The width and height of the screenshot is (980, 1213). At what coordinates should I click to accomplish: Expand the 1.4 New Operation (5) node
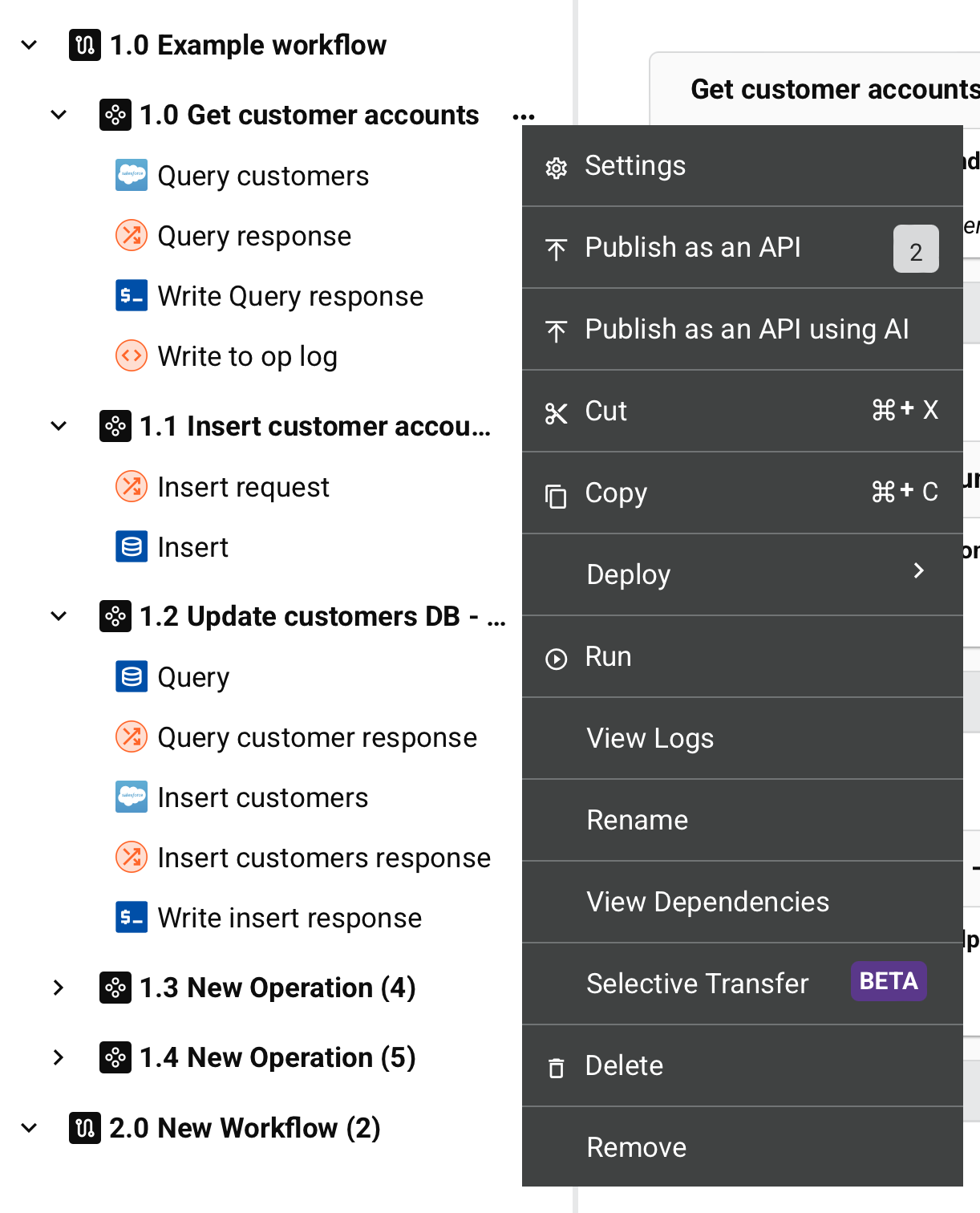(59, 1057)
